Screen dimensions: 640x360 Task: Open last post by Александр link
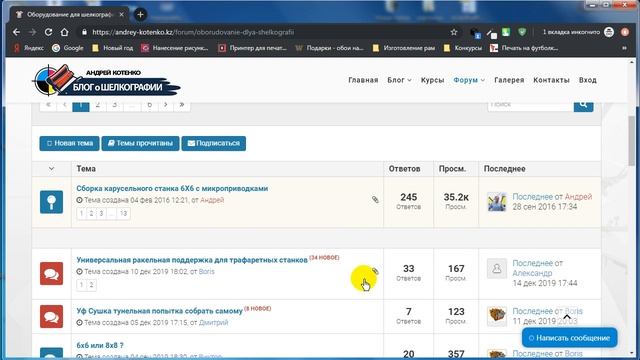click(538, 268)
